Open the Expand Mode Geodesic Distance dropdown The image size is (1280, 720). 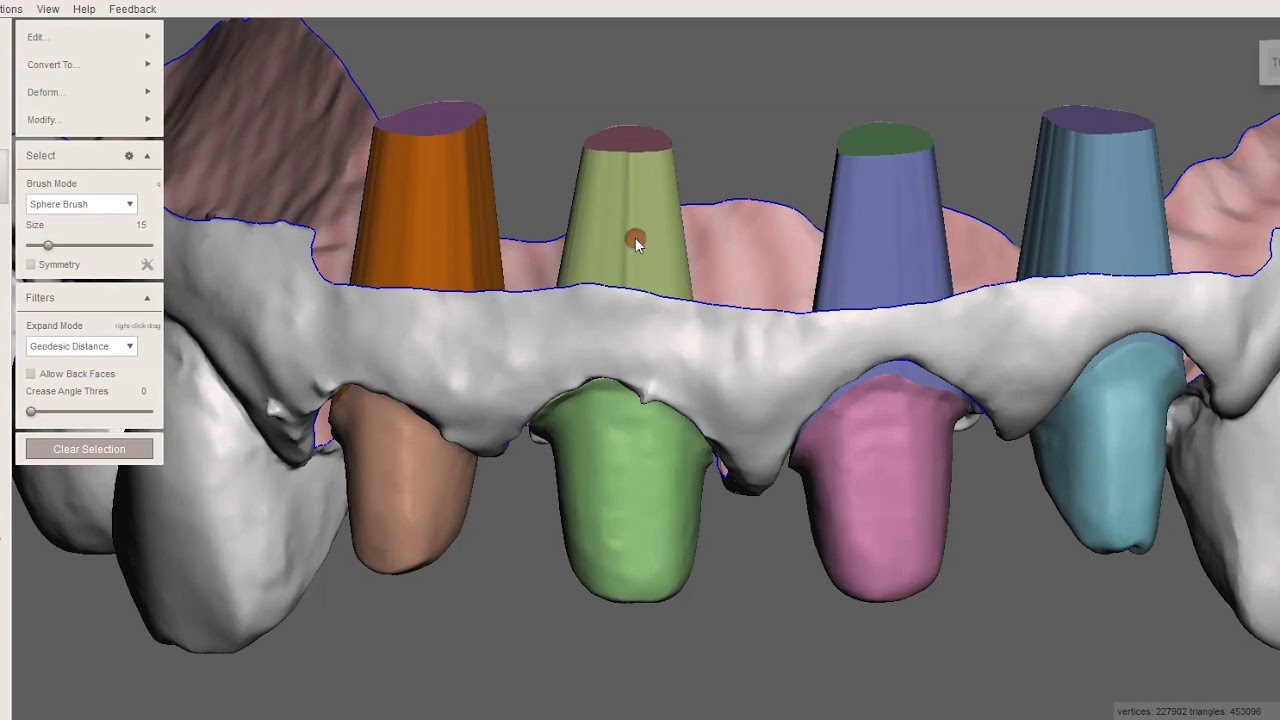coord(81,346)
